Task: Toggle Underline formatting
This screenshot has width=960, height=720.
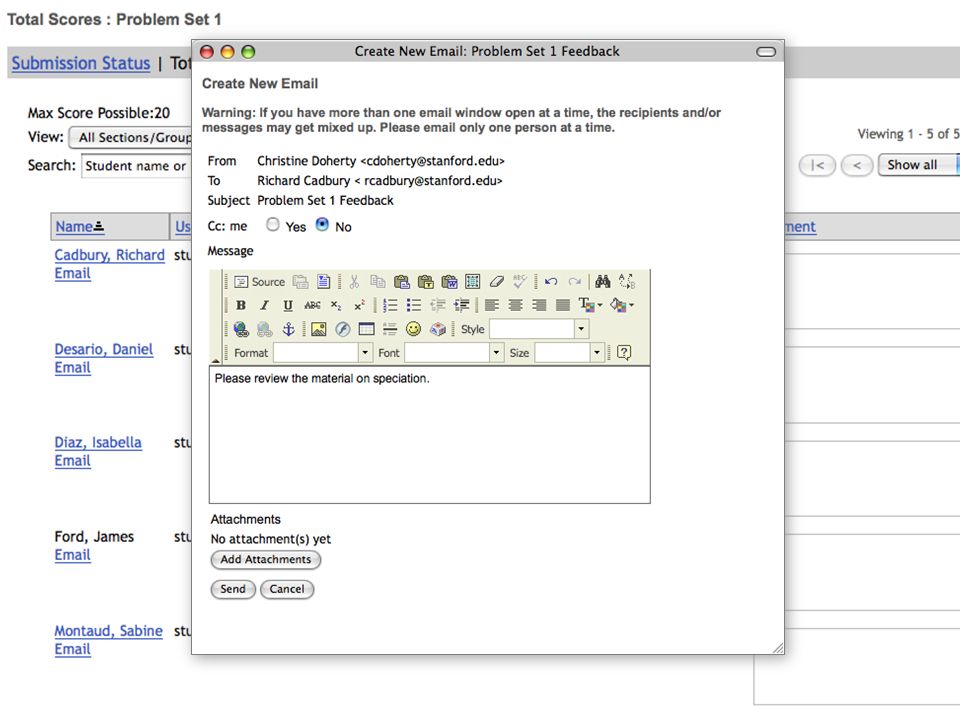Action: pyautogui.click(x=288, y=305)
